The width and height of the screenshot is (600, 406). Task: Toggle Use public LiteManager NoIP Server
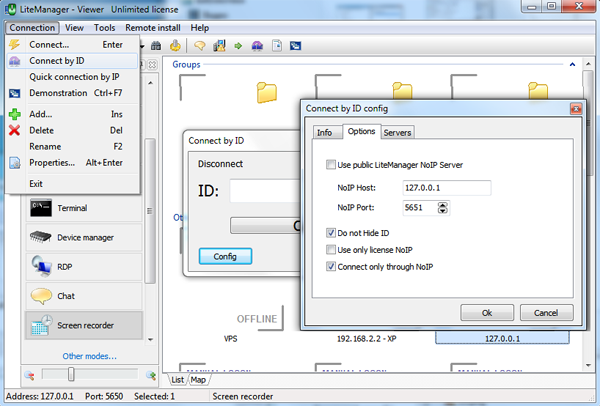point(331,165)
